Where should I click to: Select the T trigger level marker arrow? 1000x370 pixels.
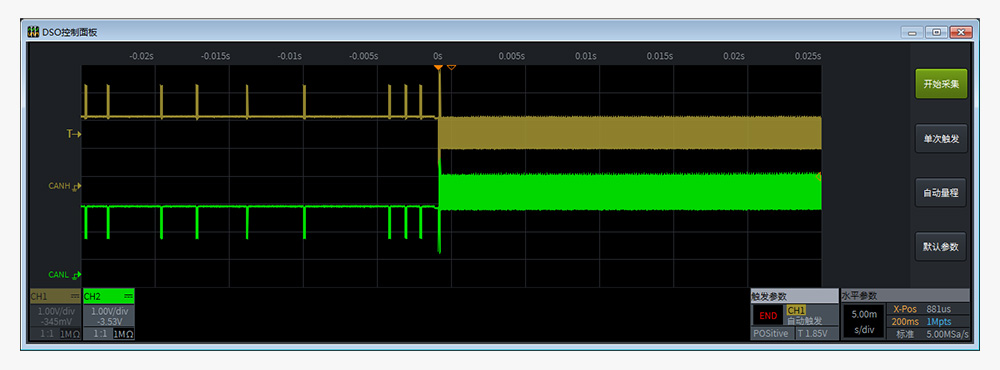click(x=75, y=135)
